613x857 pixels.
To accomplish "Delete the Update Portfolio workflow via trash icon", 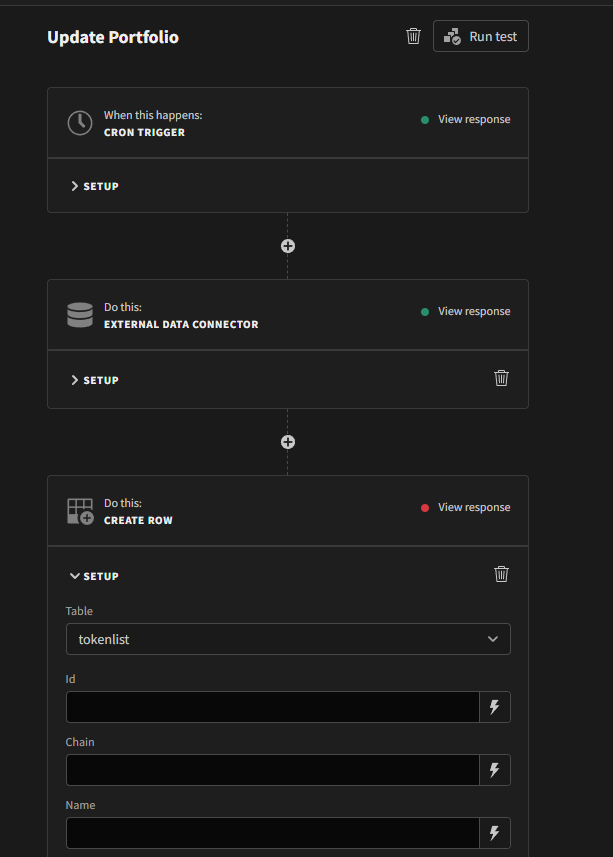I will (413, 36).
